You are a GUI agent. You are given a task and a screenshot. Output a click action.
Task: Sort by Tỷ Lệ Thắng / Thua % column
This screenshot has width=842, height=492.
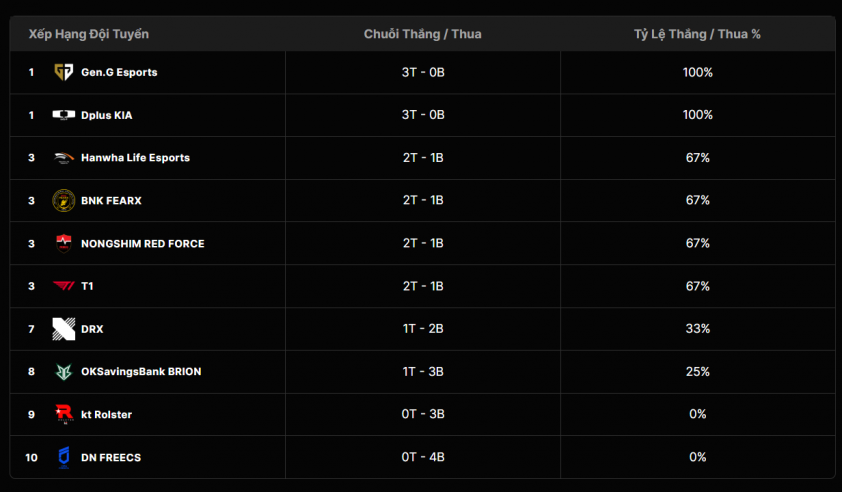[x=697, y=34]
